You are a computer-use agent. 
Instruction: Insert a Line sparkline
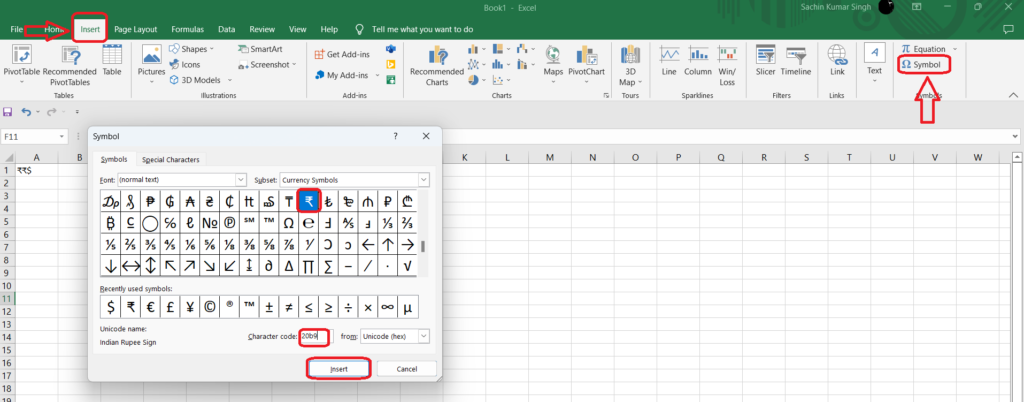(x=669, y=60)
